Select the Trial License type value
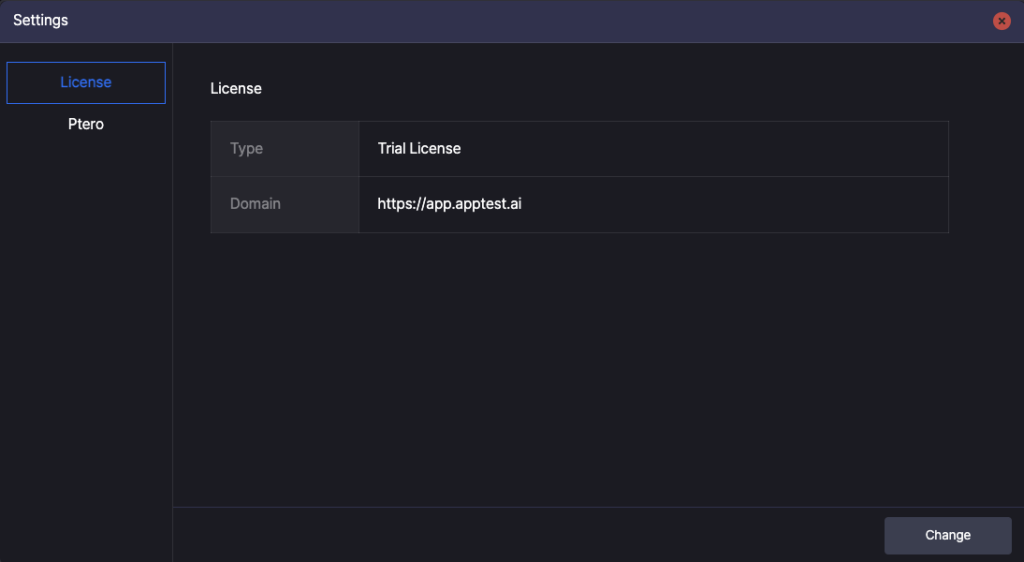 419,148
